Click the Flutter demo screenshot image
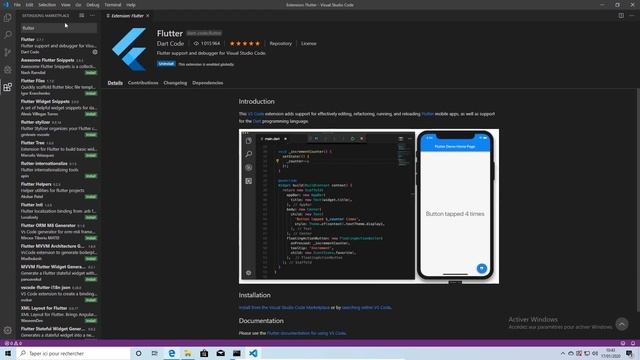This screenshot has height=360, width=640. tap(369, 207)
